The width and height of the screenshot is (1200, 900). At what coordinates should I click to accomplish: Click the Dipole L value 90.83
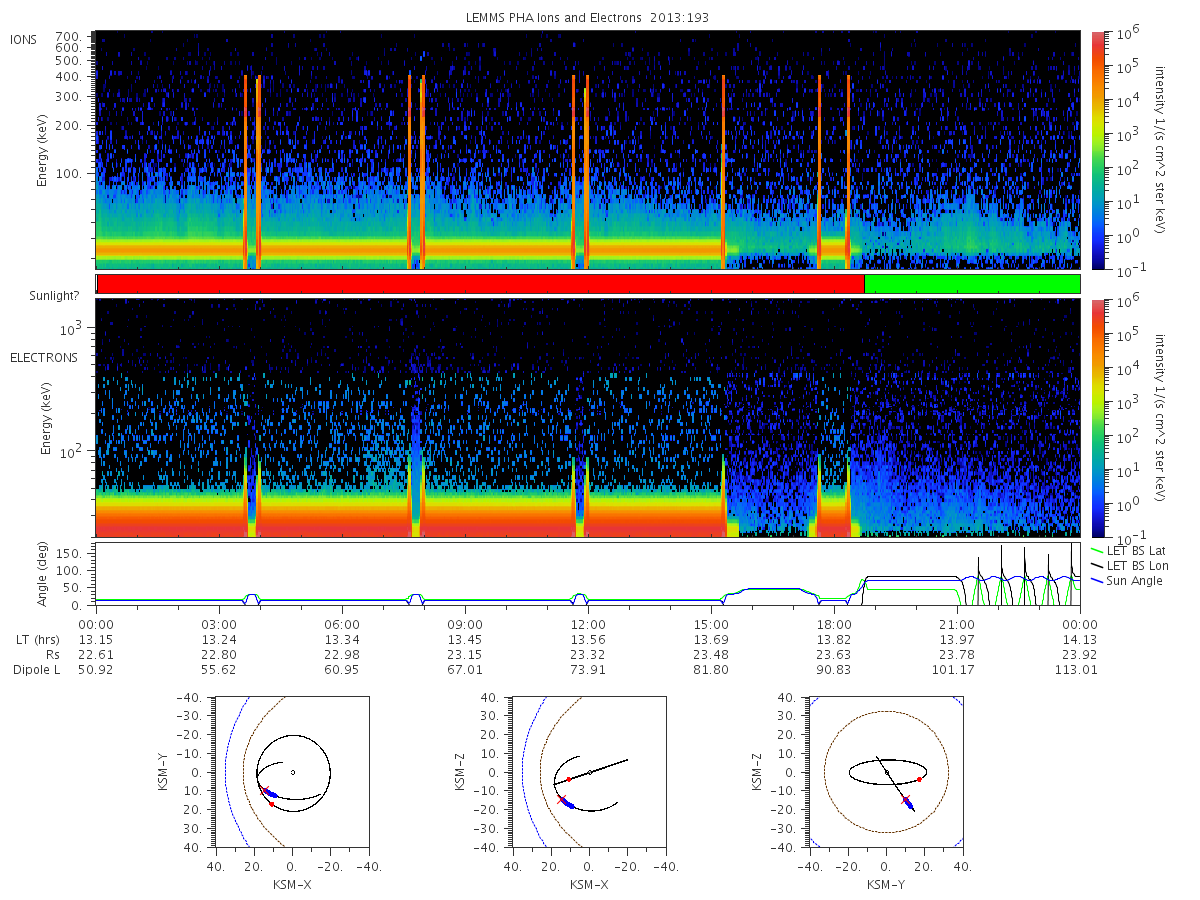[x=834, y=669]
